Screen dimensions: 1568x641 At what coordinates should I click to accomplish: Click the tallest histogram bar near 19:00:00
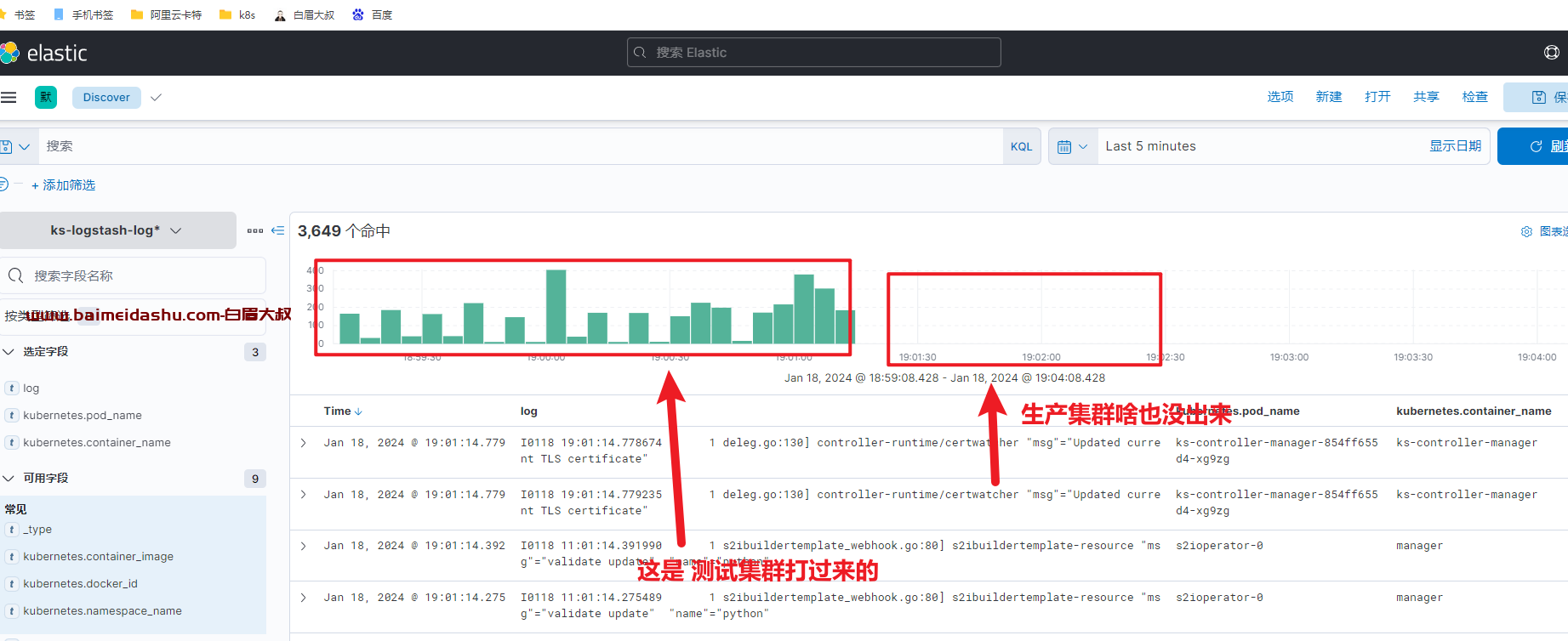[556, 306]
